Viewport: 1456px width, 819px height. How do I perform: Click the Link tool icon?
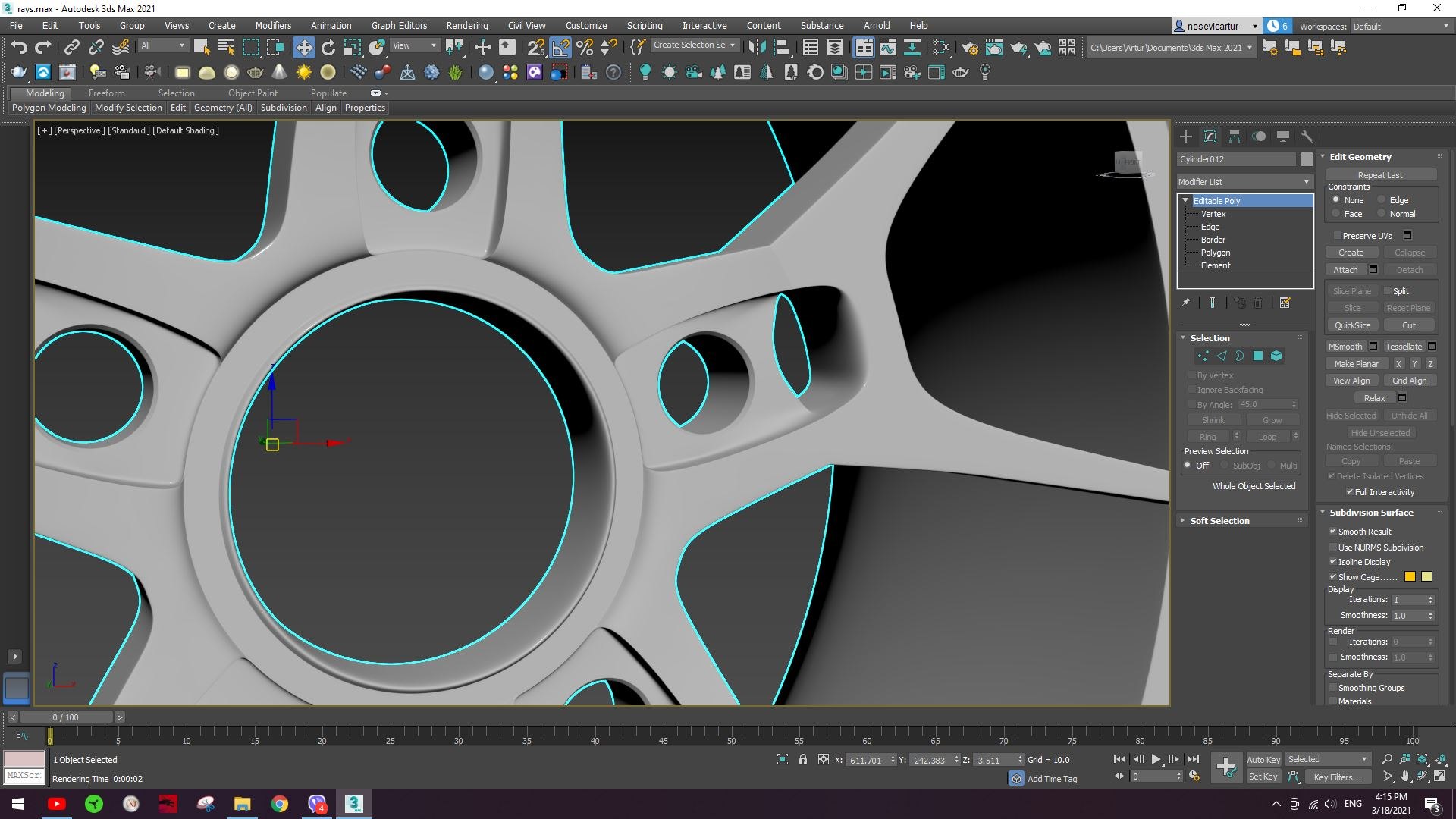[x=71, y=47]
